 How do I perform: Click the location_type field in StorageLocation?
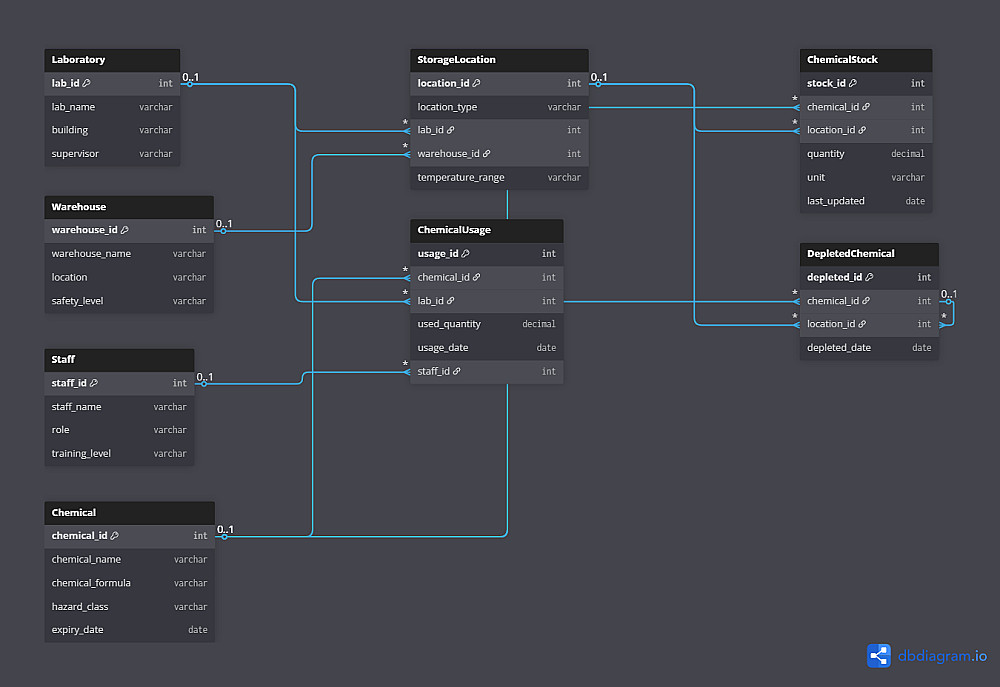[499, 107]
